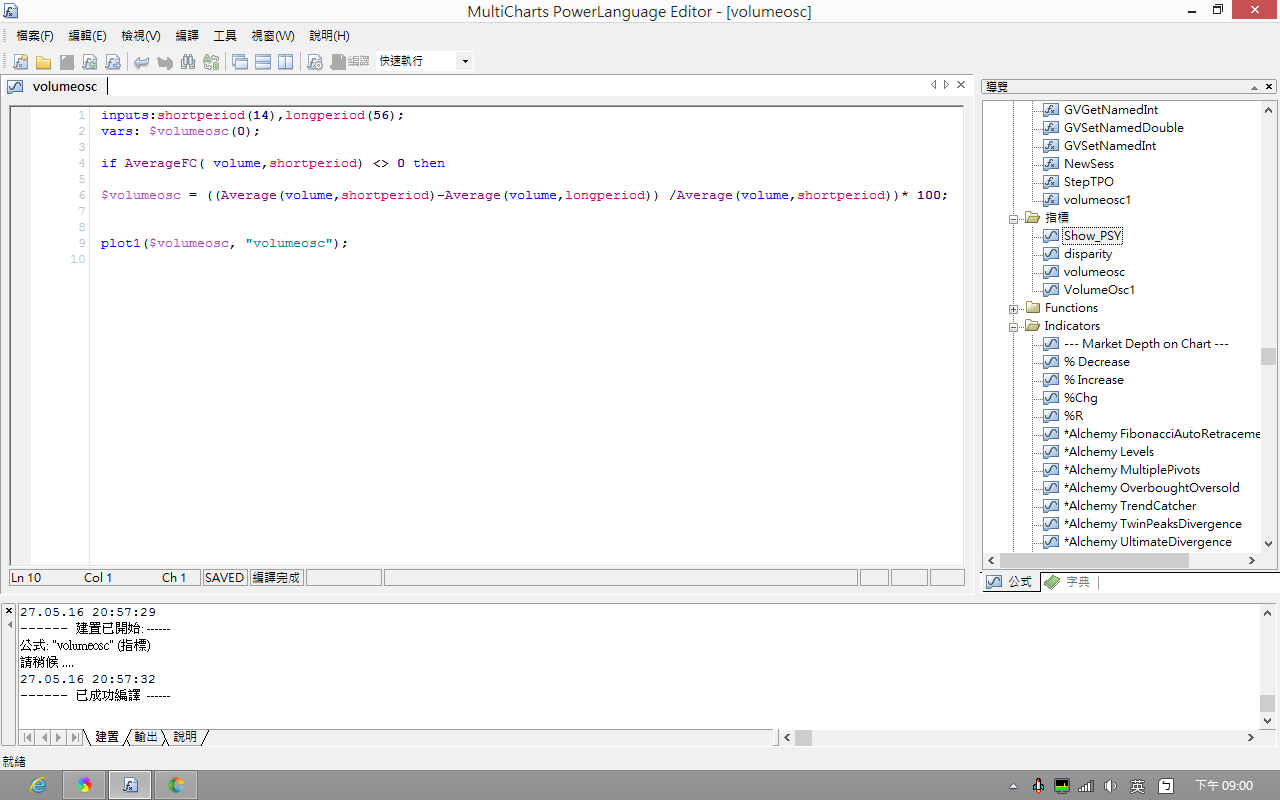Click the binoculars find icon

tap(188, 62)
